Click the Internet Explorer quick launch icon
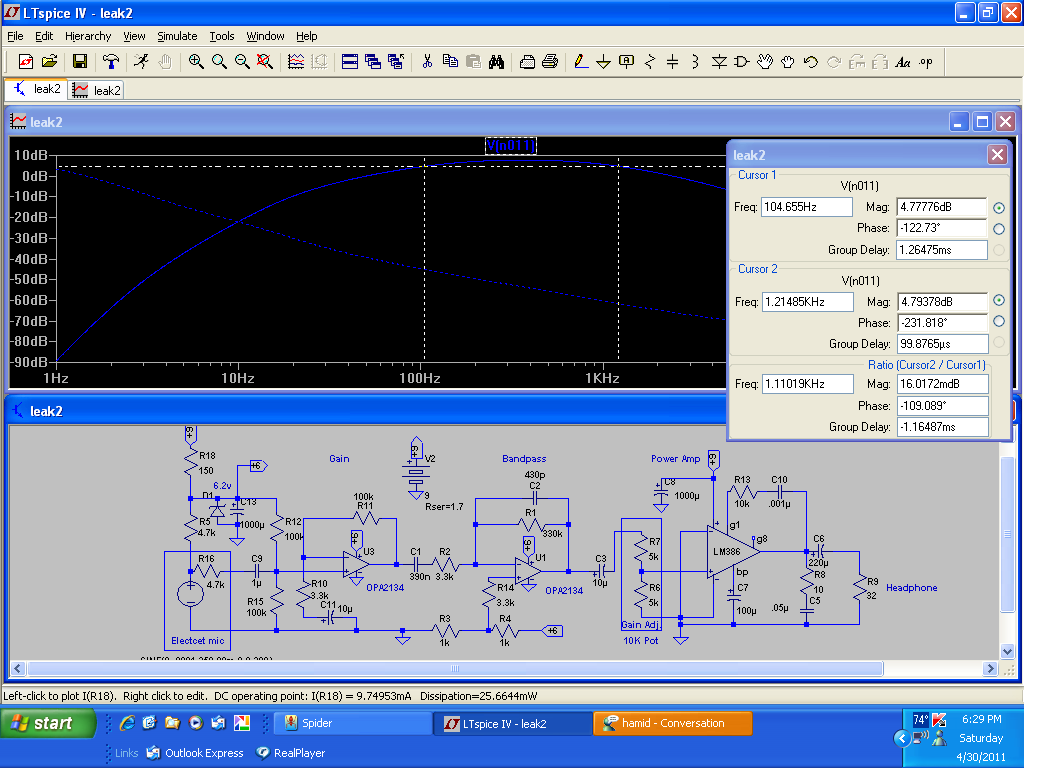 [126, 723]
